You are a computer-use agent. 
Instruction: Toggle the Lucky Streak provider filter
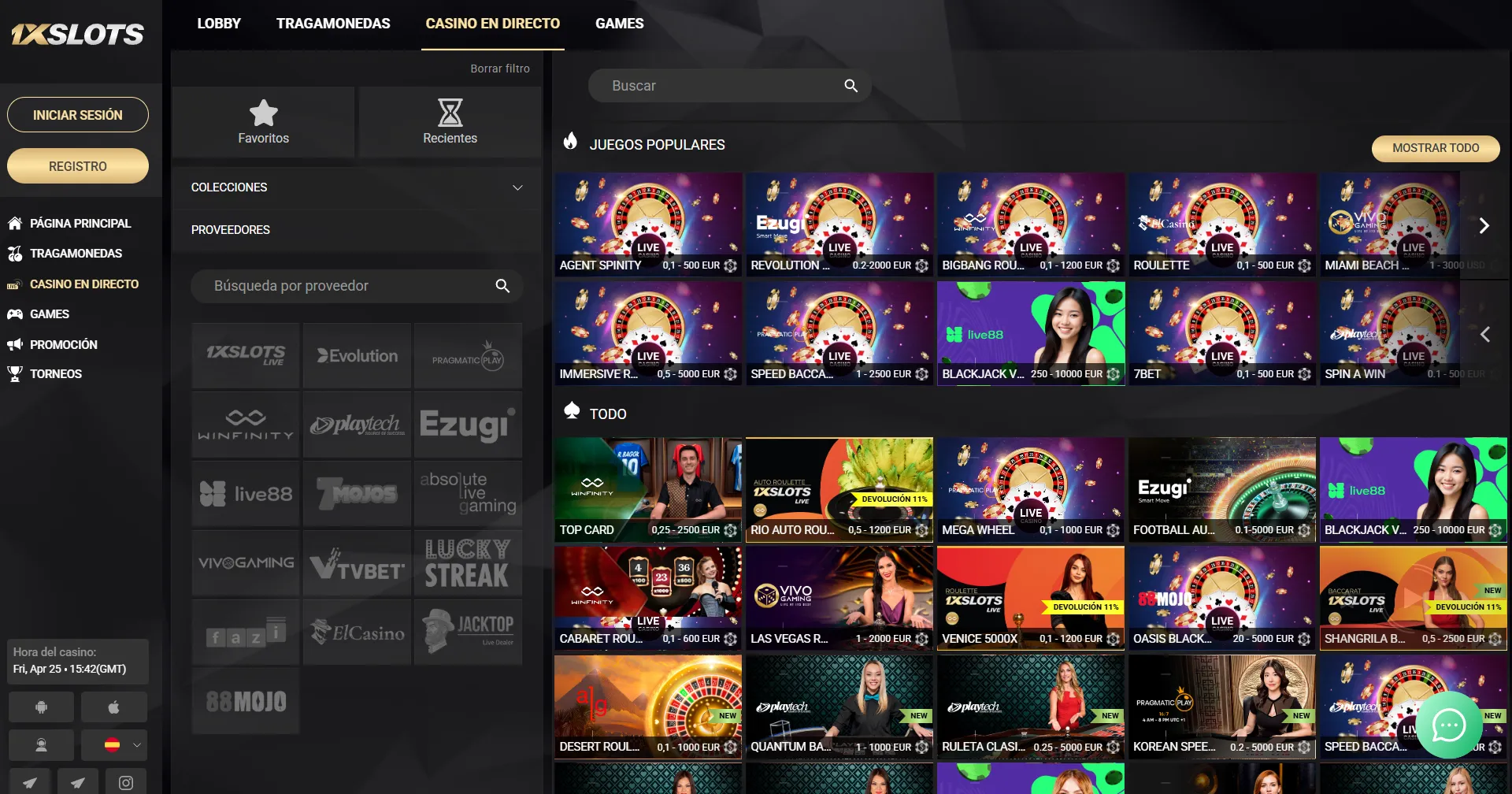(x=468, y=563)
